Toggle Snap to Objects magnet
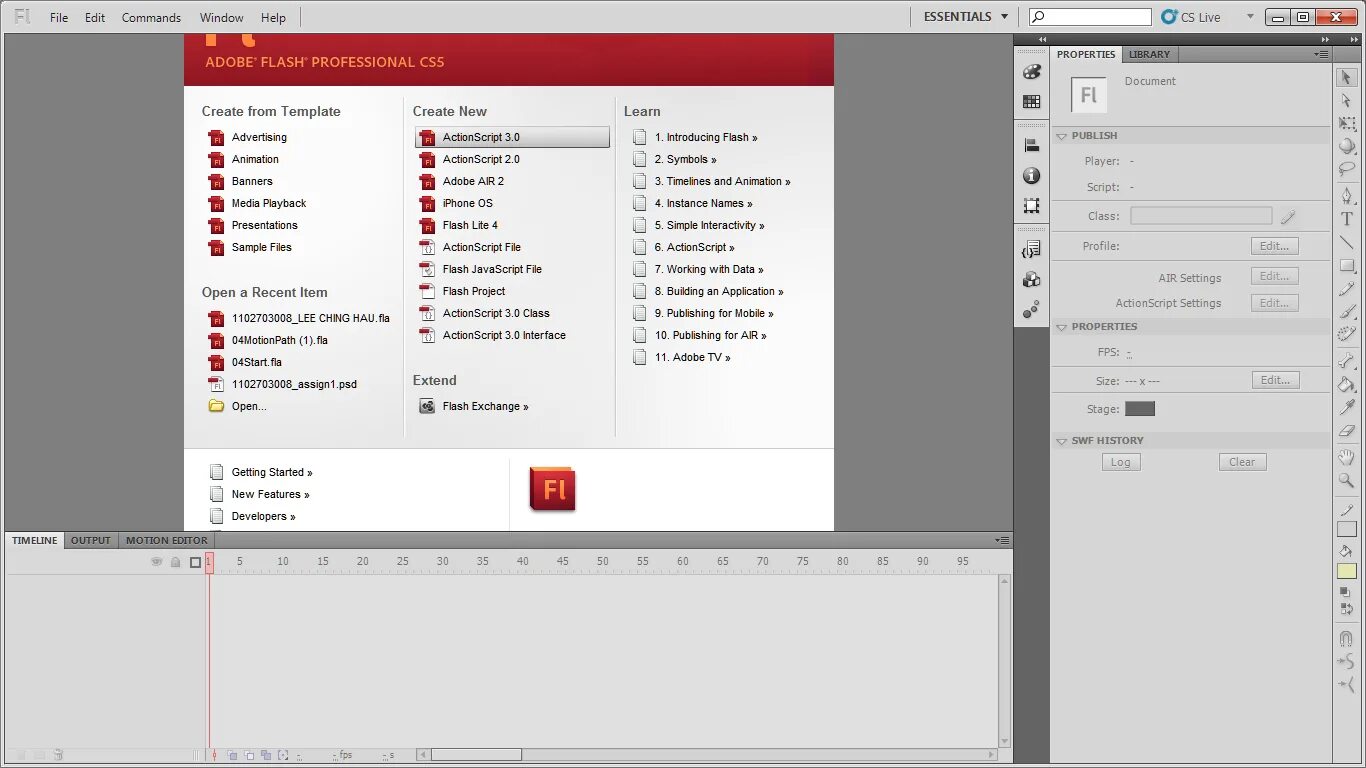Screen dimensions: 1366x768 coord(1346,638)
